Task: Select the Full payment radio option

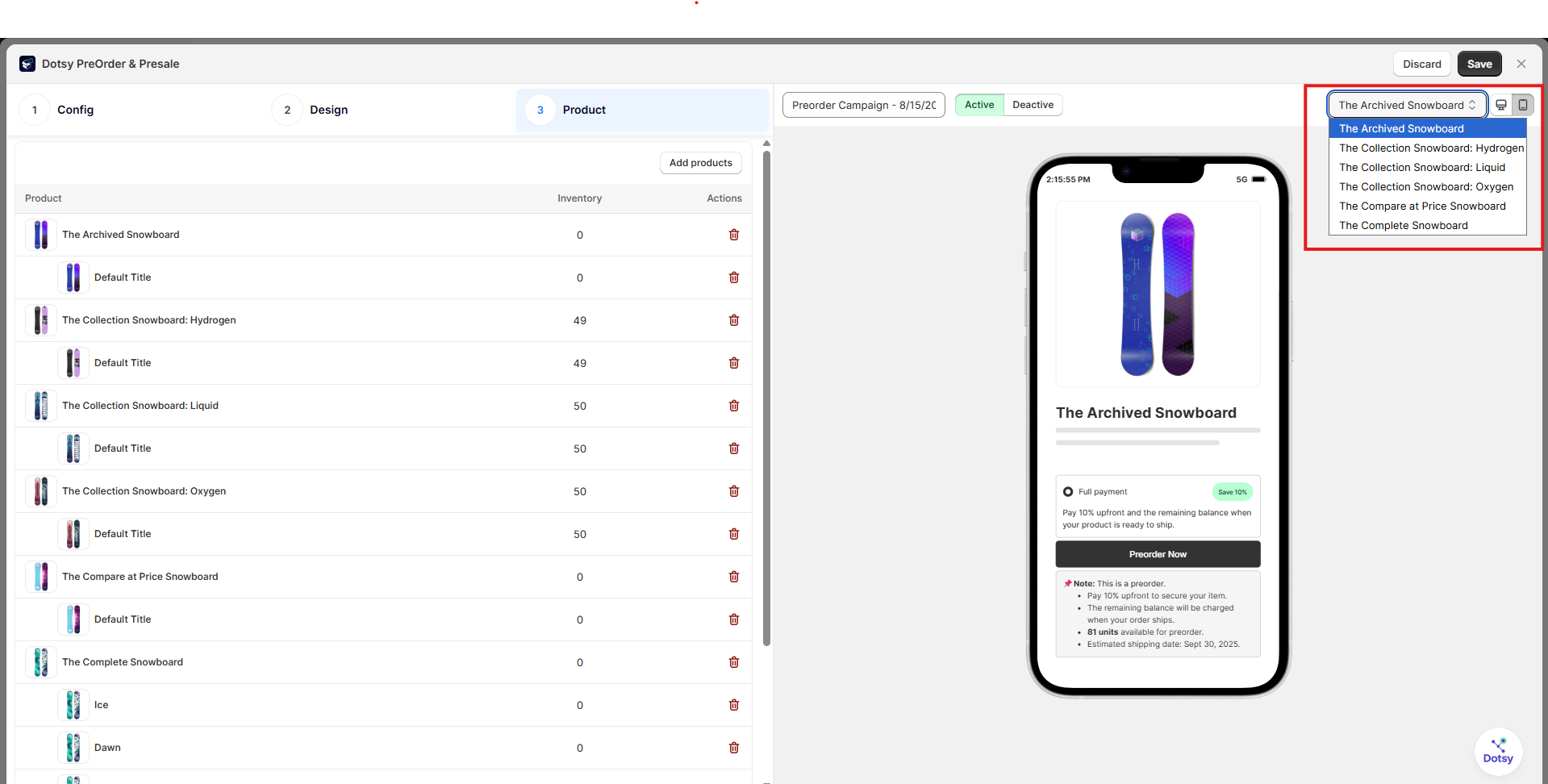Action: [x=1068, y=492]
